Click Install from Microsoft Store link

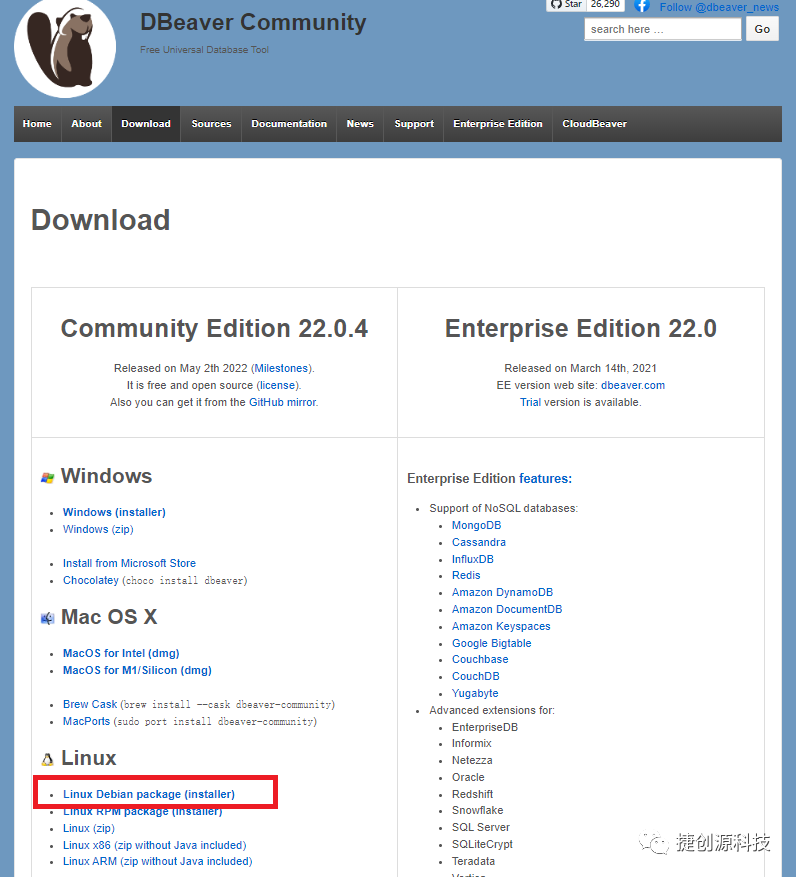(x=129, y=563)
